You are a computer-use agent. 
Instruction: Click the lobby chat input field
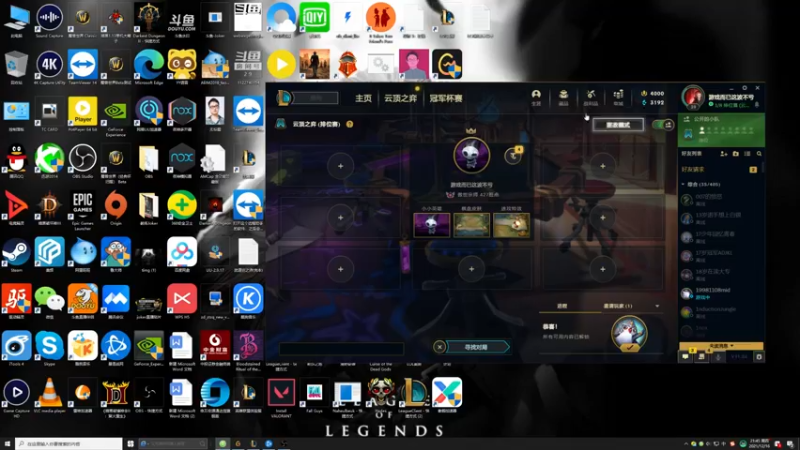pos(341,348)
